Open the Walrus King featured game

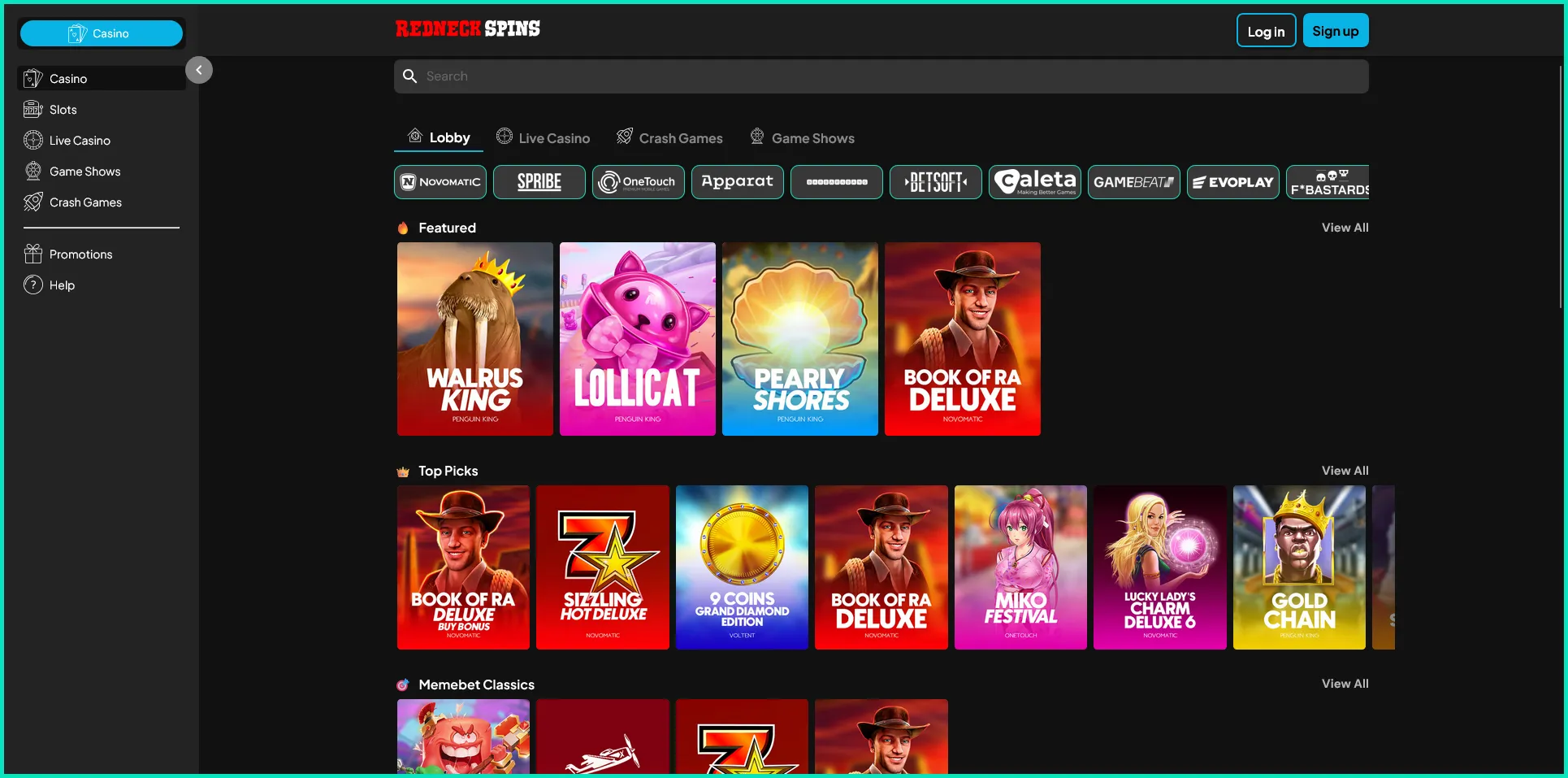pyautogui.click(x=475, y=339)
